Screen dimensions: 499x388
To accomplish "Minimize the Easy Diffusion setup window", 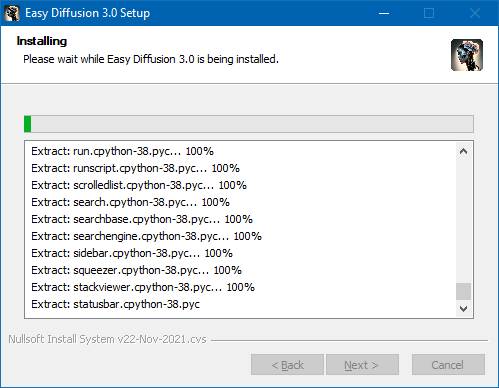I will coord(384,13).
